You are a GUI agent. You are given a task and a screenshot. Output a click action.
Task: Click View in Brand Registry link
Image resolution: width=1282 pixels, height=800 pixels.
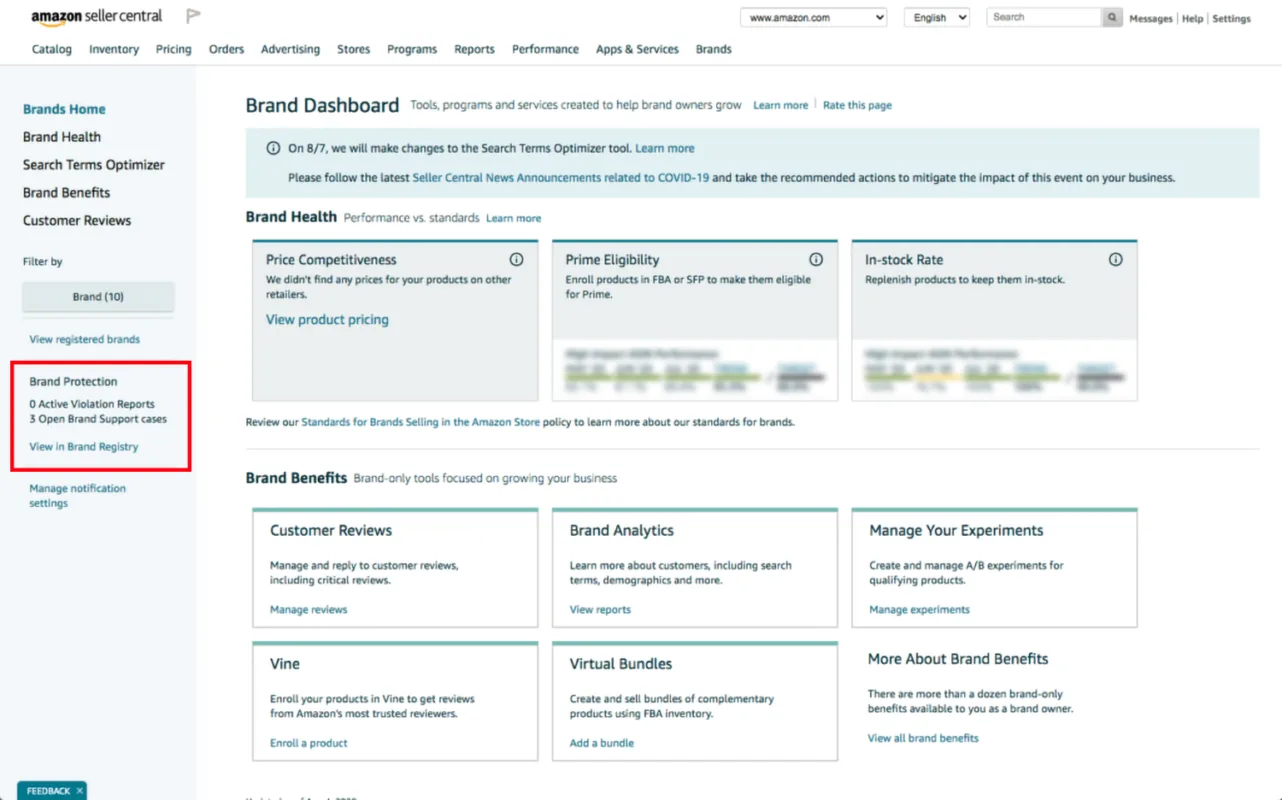point(84,447)
